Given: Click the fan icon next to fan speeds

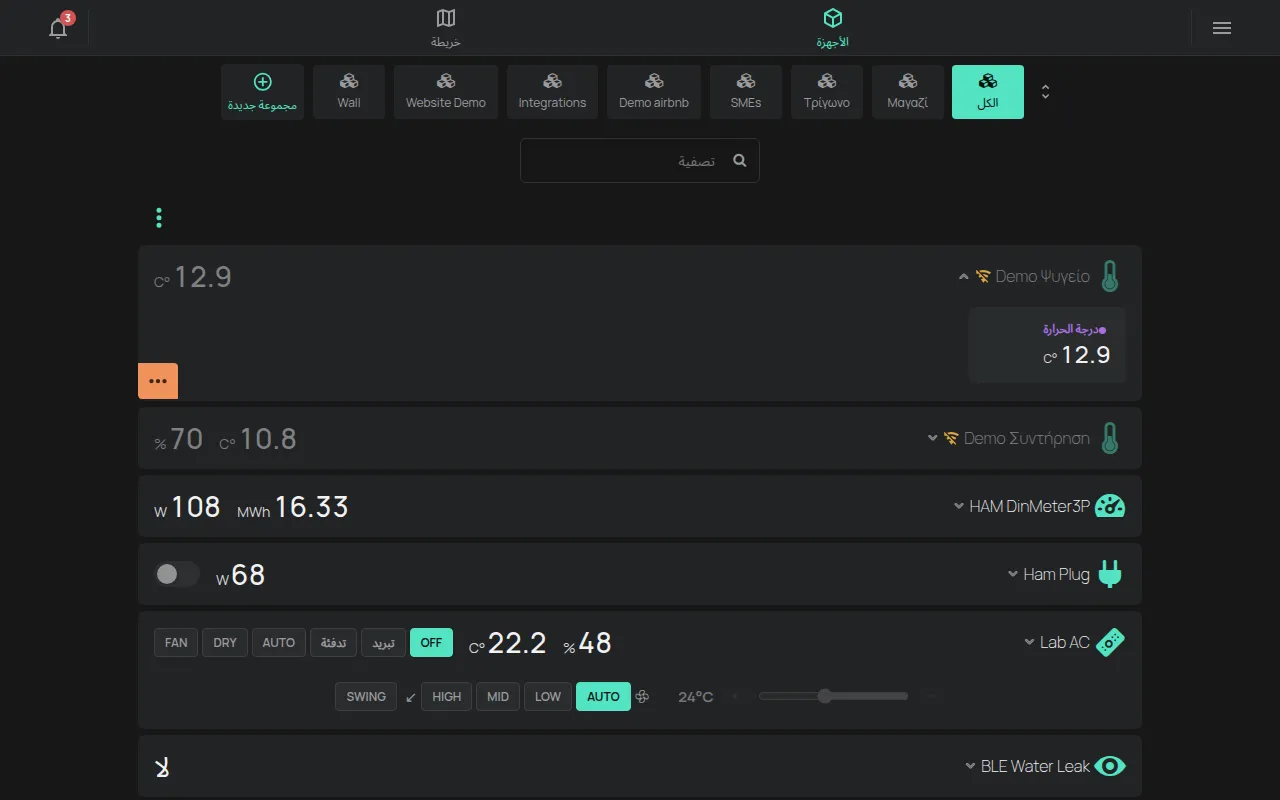Looking at the screenshot, I should coord(642,697).
